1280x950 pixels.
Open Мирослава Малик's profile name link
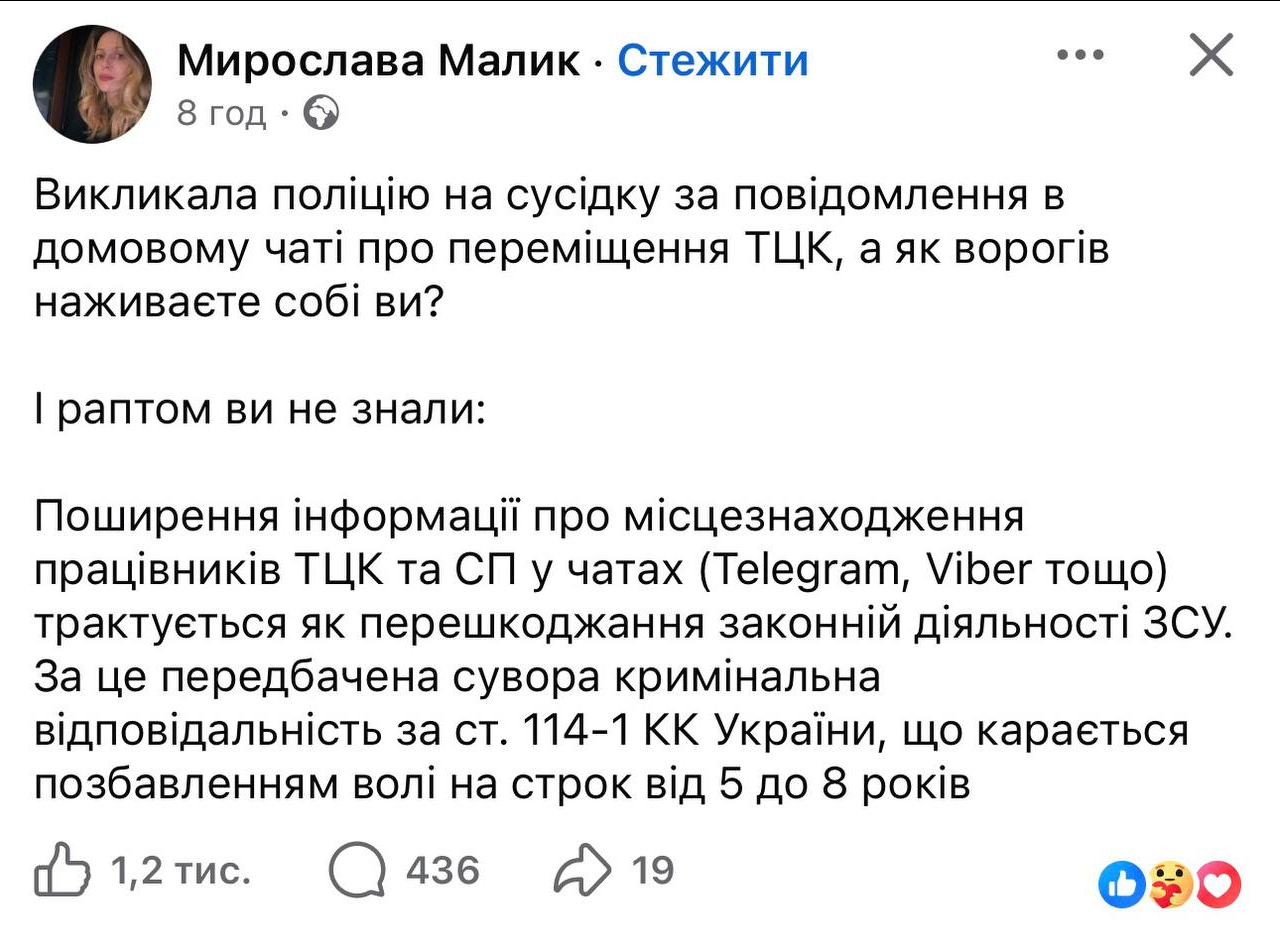tap(378, 61)
